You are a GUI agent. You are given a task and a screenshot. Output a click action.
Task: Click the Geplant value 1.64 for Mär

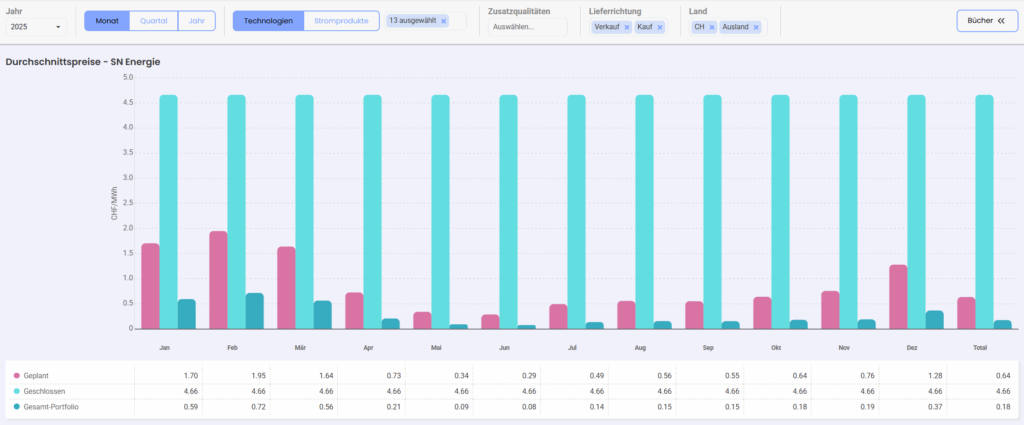(328, 376)
